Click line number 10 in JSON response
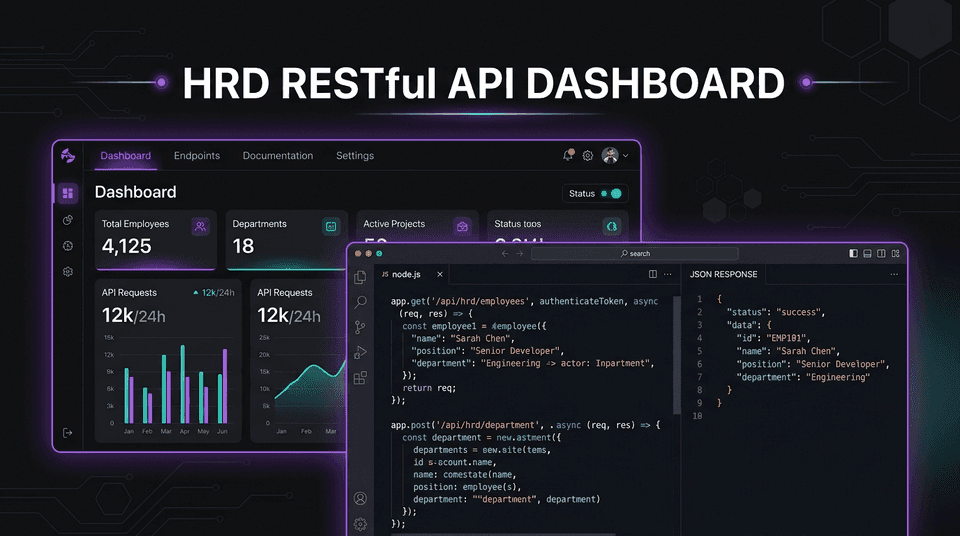960x536 pixels. (x=697, y=416)
